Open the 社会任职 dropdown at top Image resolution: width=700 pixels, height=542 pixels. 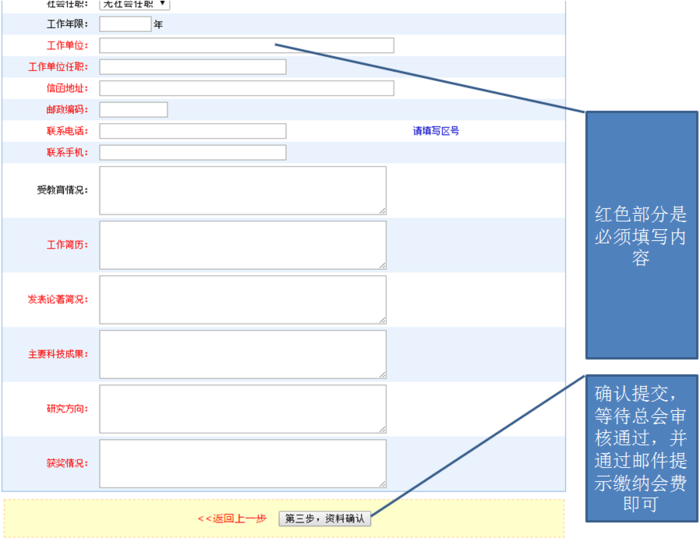coord(134,4)
